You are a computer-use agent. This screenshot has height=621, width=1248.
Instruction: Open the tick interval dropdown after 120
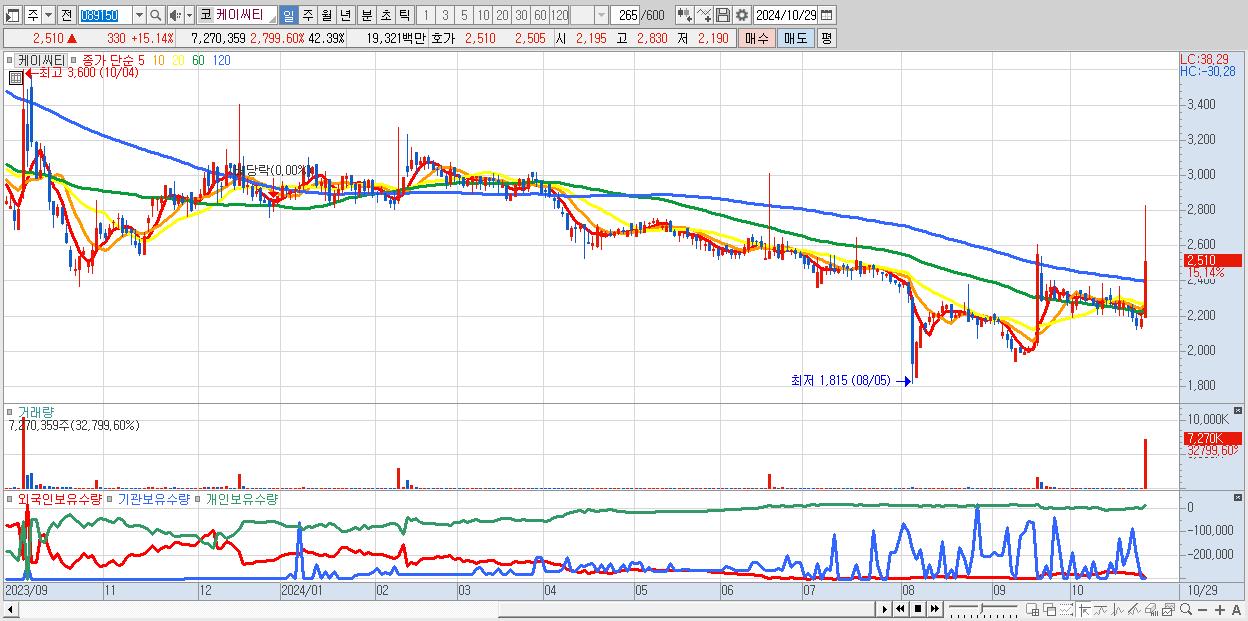pos(601,15)
